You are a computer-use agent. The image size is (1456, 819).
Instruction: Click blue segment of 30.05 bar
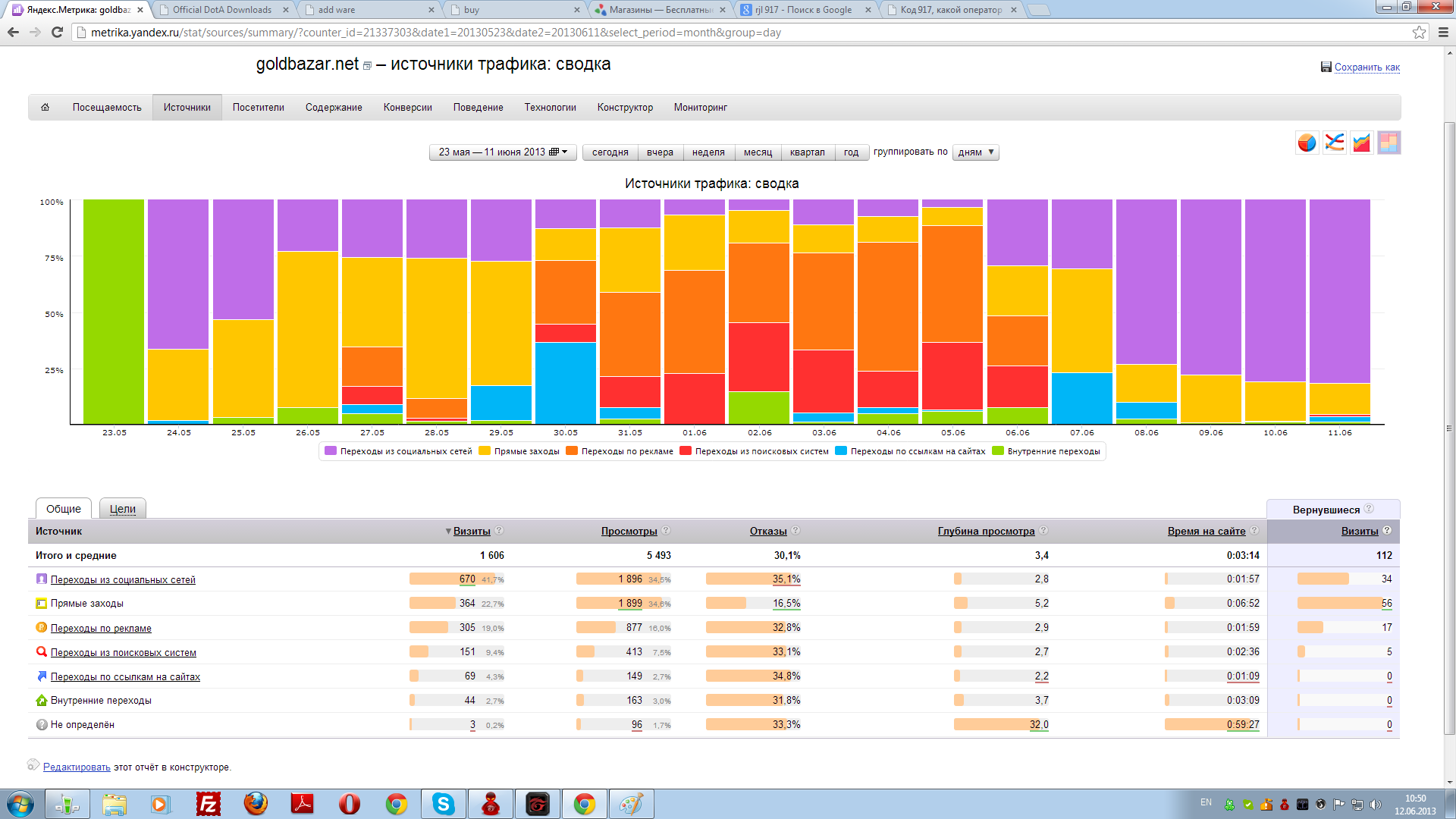pos(565,383)
